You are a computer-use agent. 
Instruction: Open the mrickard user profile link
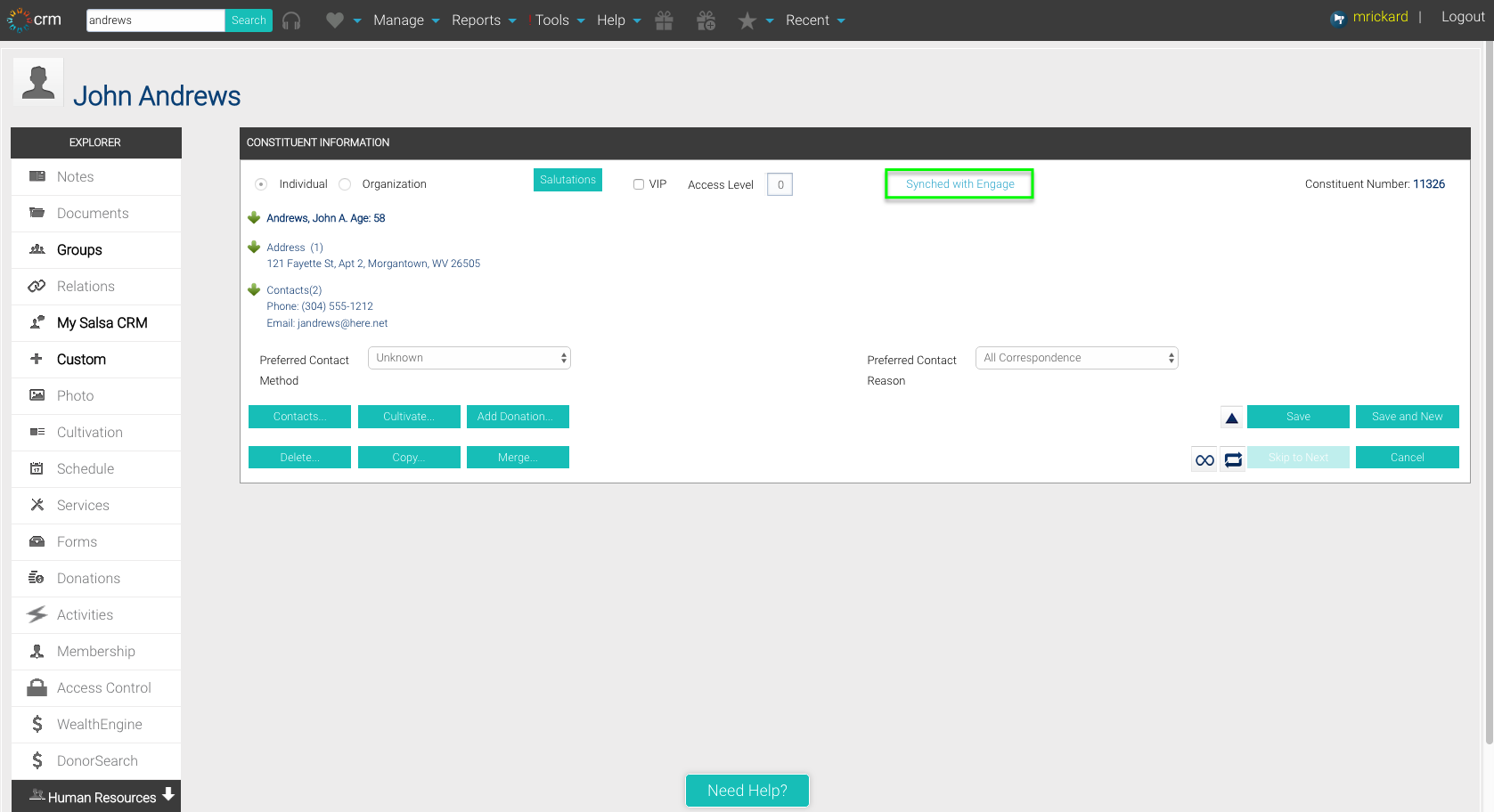[1380, 17]
